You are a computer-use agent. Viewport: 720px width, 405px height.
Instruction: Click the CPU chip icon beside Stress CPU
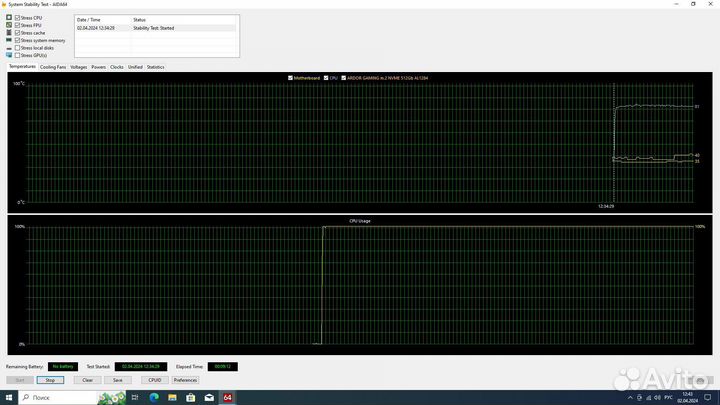(9, 17)
